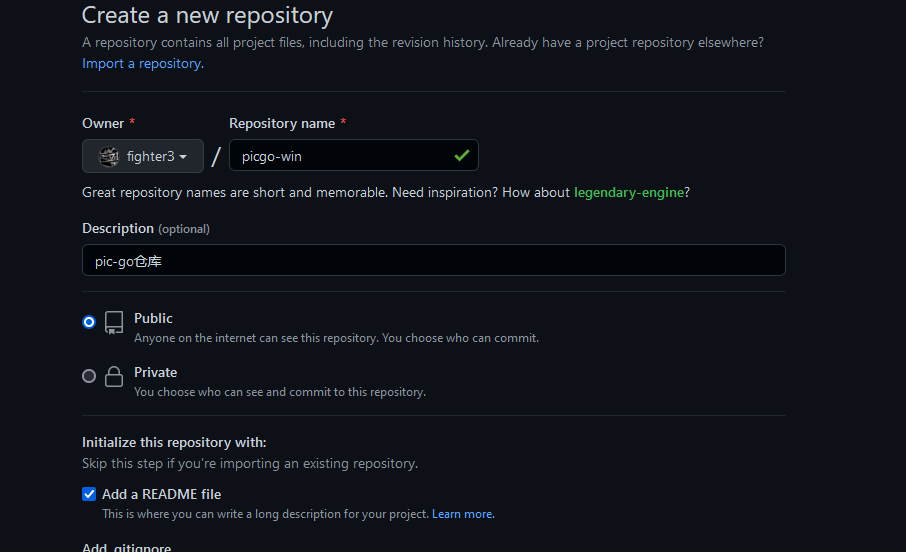
Task: Expand the Owner dropdown caret arrow
Action: pos(184,157)
